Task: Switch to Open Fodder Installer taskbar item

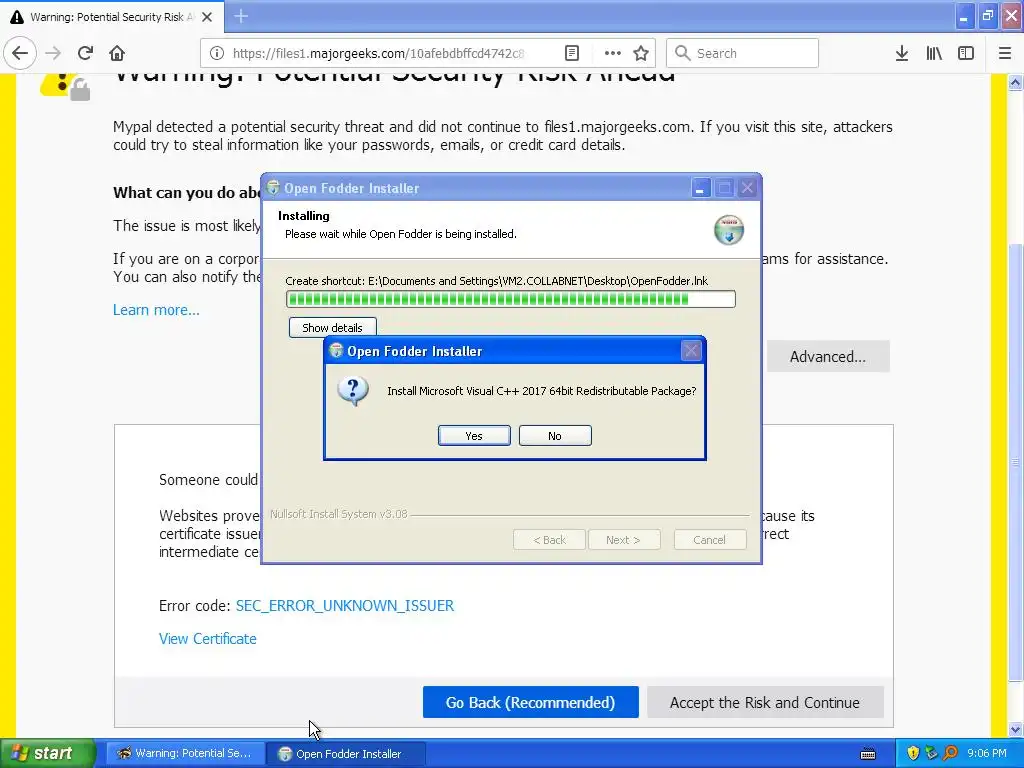Action: (345, 753)
